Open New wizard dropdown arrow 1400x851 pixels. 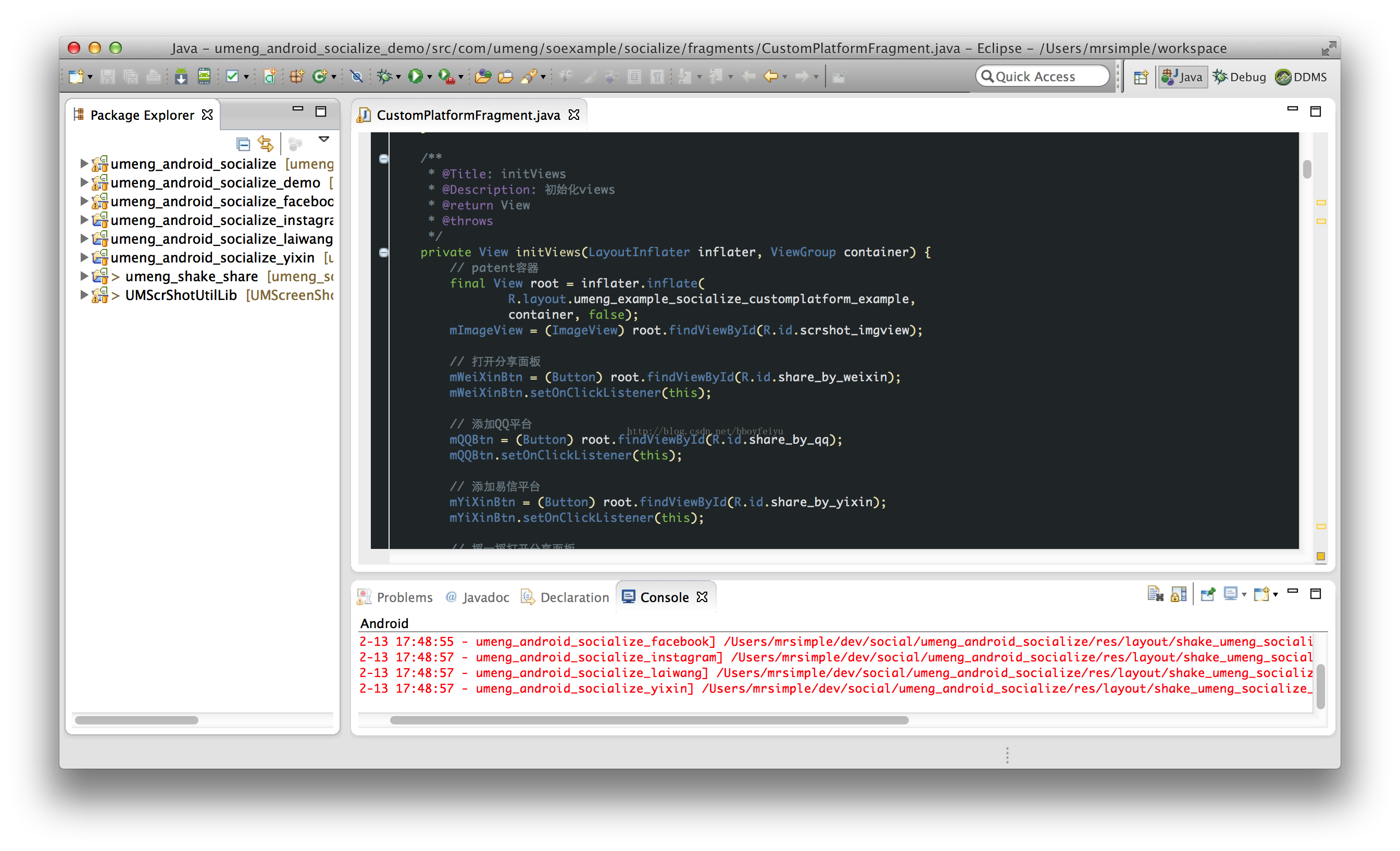click(90, 77)
